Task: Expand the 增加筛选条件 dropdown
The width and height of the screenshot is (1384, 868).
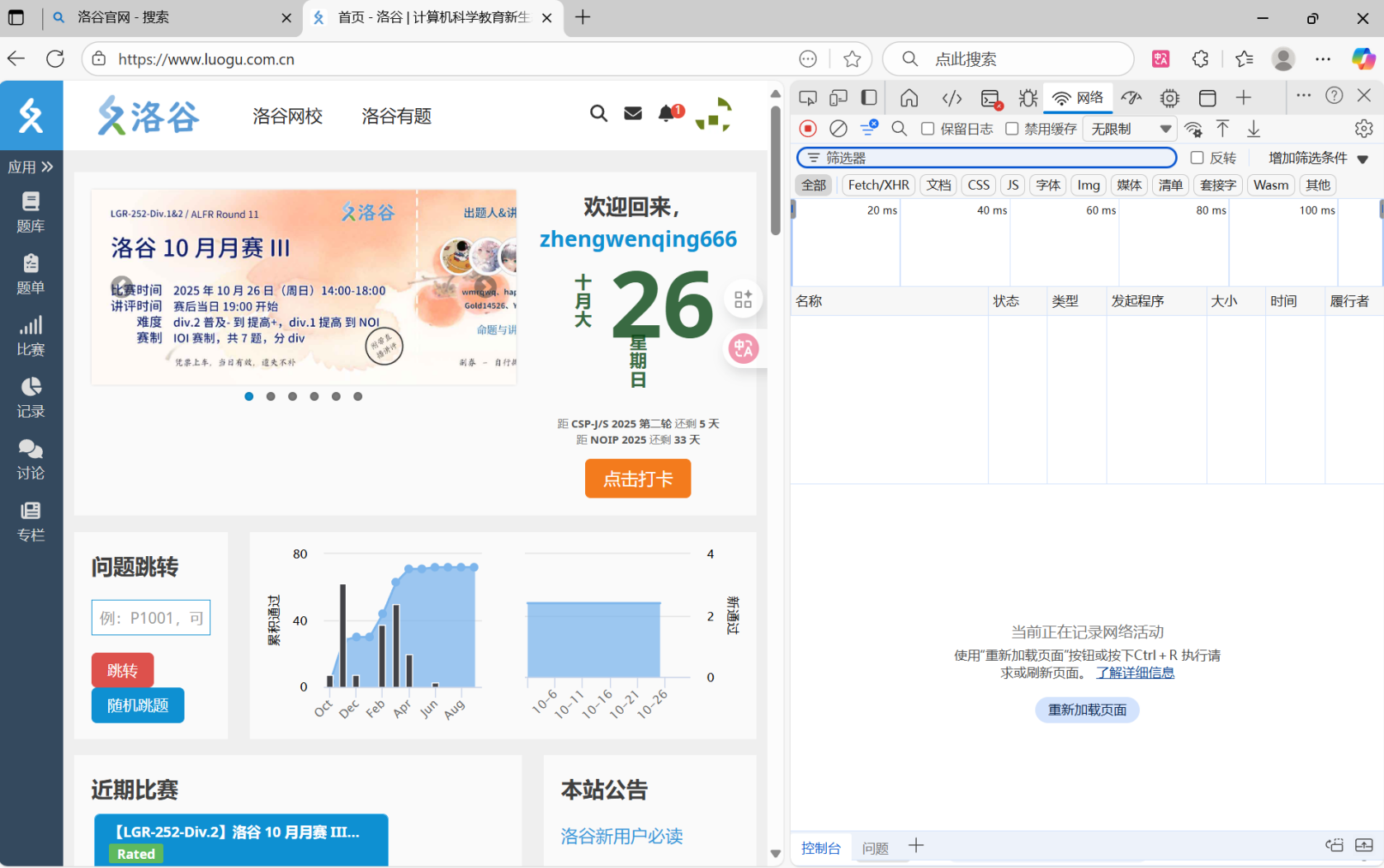Action: (x=1318, y=158)
